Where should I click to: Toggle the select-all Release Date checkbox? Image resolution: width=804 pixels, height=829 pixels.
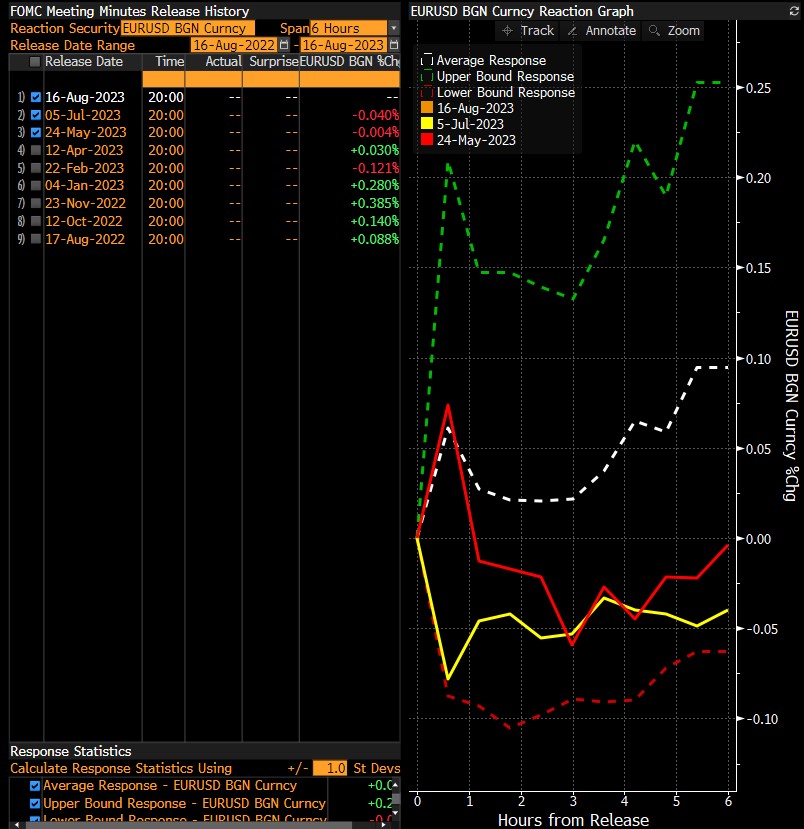pyautogui.click(x=36, y=62)
